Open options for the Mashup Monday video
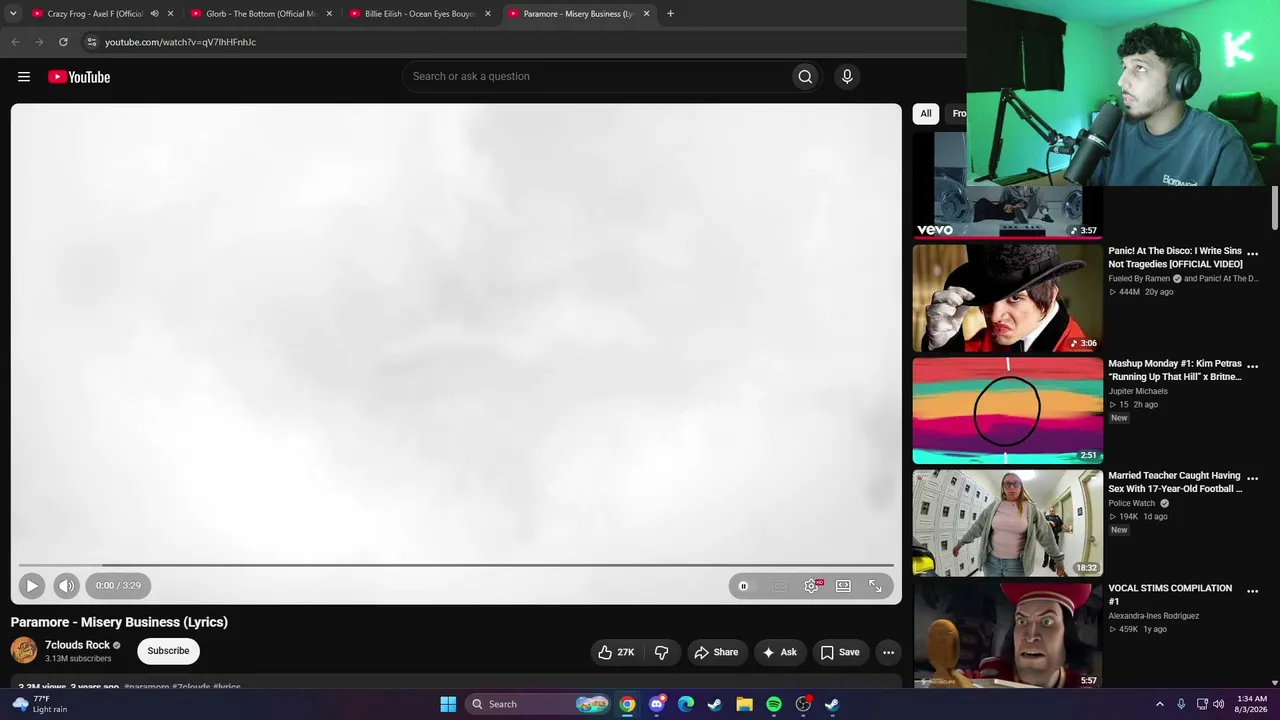 tap(1252, 366)
